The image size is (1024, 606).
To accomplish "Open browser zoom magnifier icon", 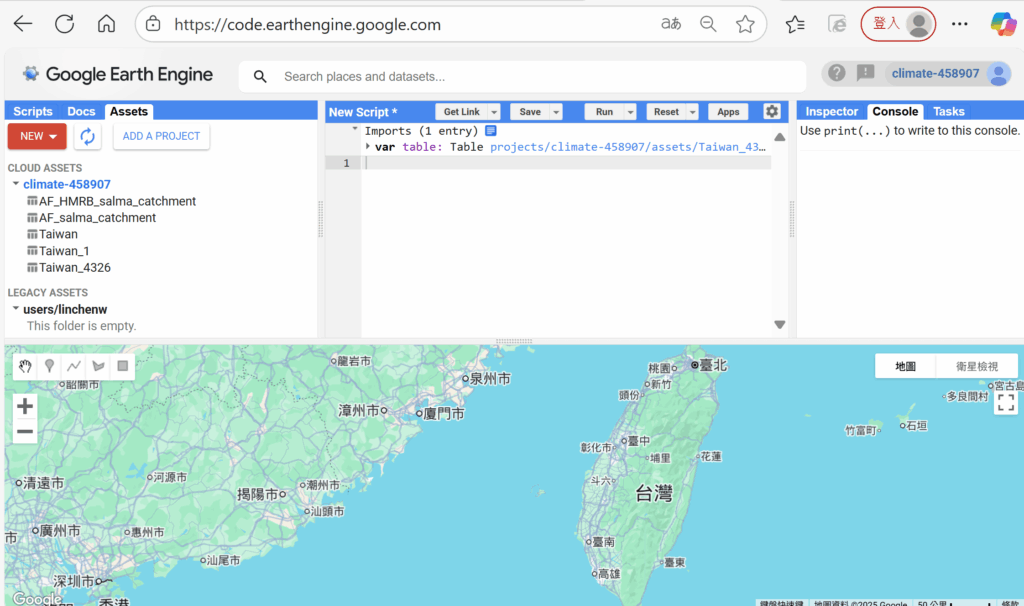I will [708, 24].
